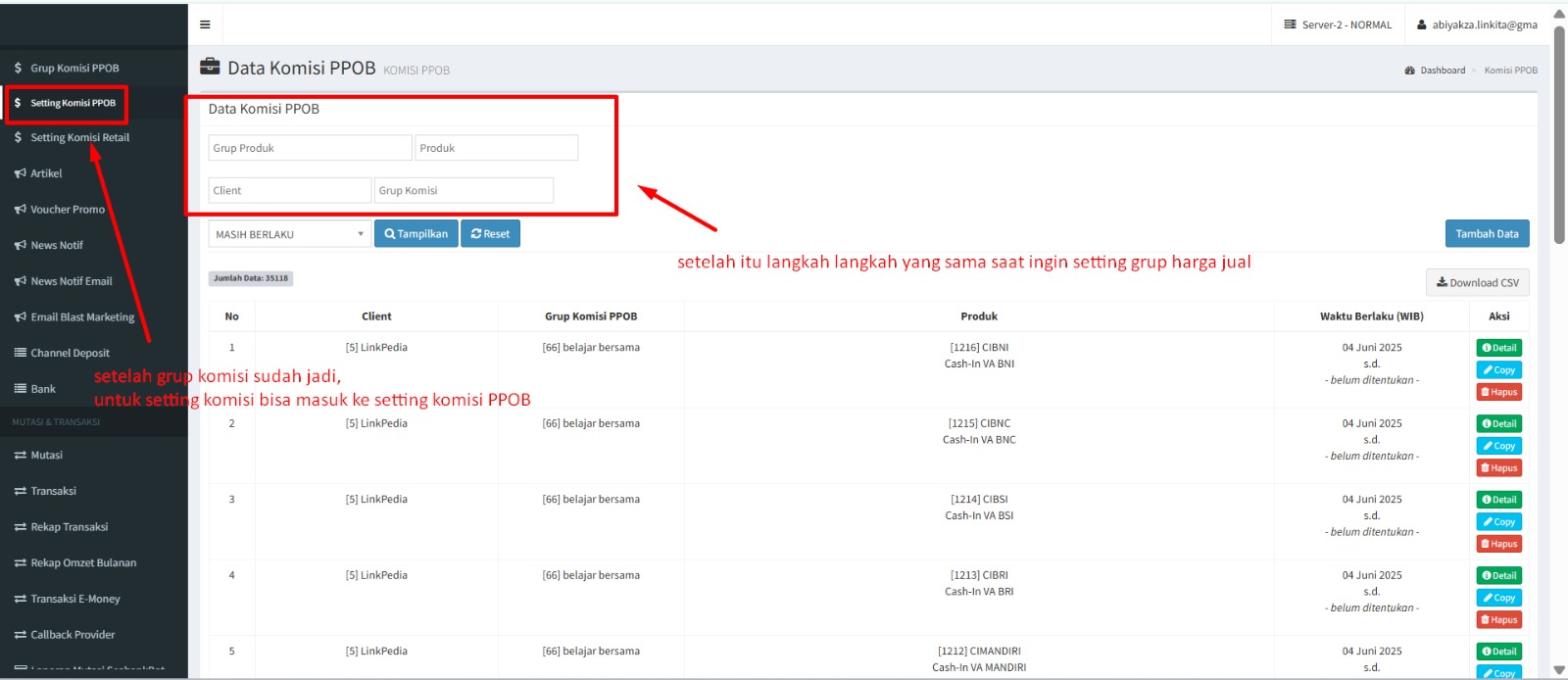Click Detail for the CIBNC row
Image resolution: width=1568 pixels, height=680 pixels.
click(1498, 424)
